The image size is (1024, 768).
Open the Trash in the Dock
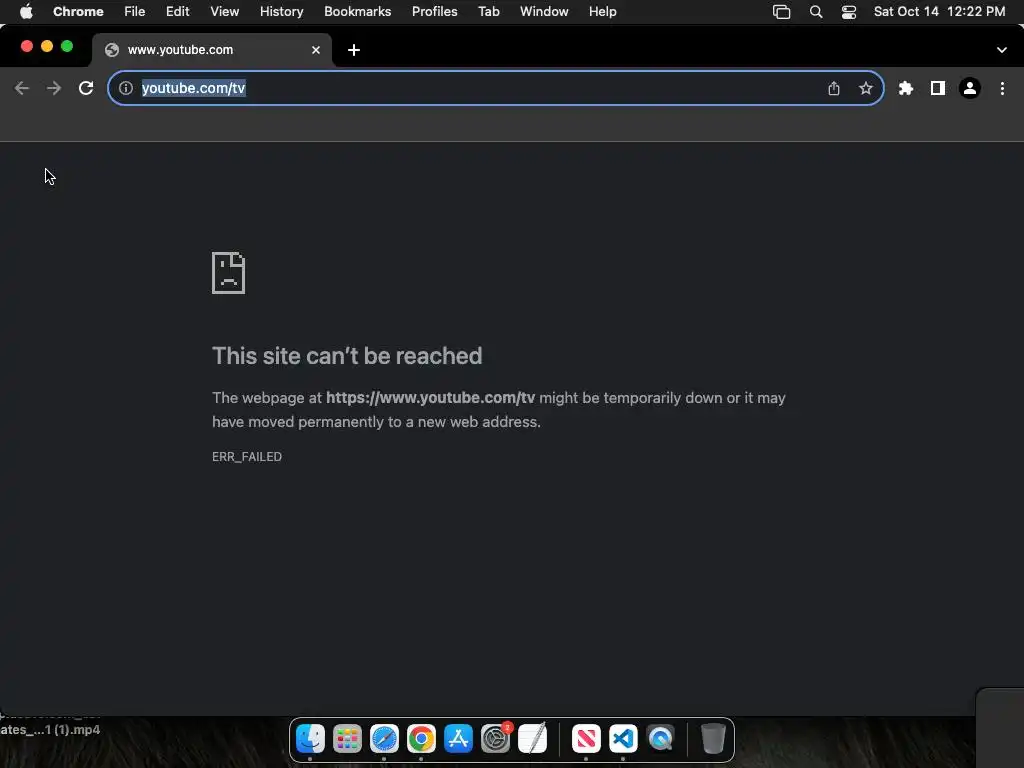click(x=713, y=739)
